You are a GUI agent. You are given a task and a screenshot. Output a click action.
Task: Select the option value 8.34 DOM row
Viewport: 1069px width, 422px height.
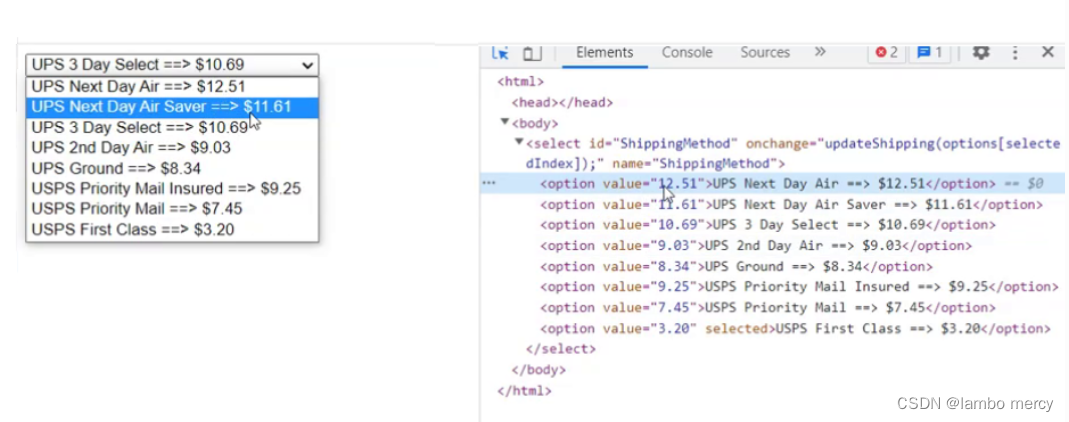tap(736, 267)
